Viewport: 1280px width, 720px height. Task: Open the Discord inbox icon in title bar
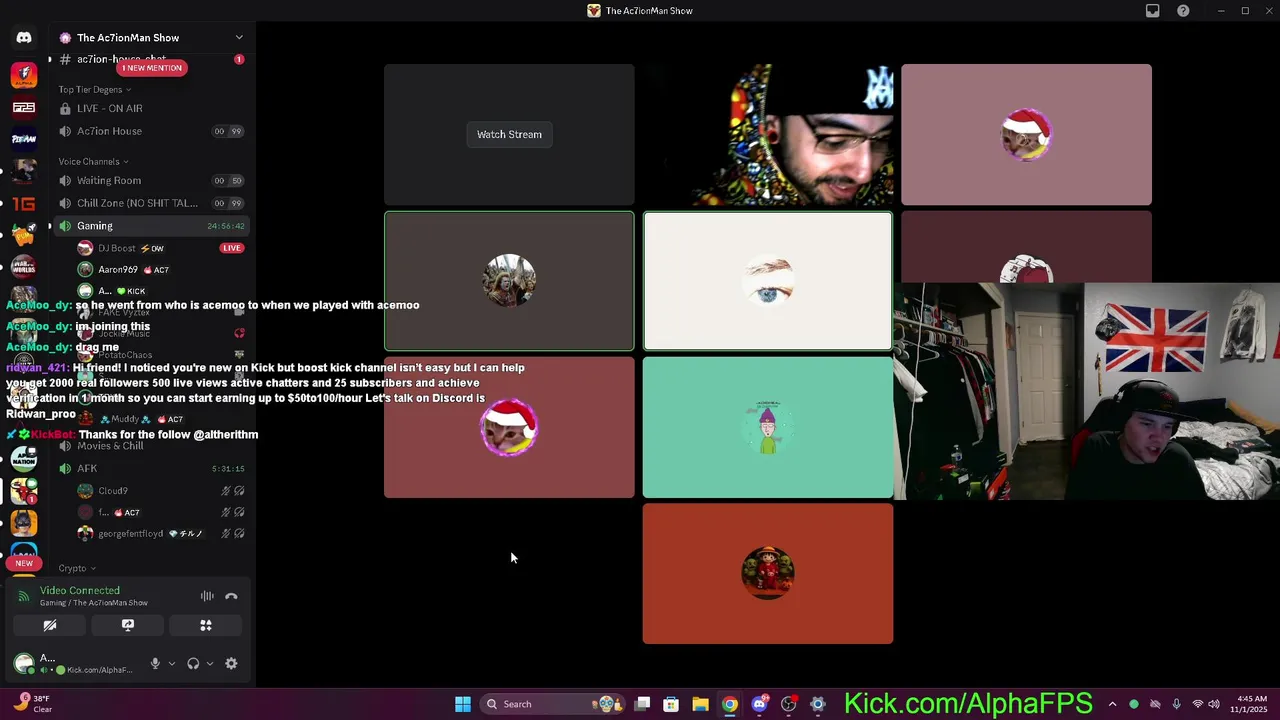point(1153,11)
